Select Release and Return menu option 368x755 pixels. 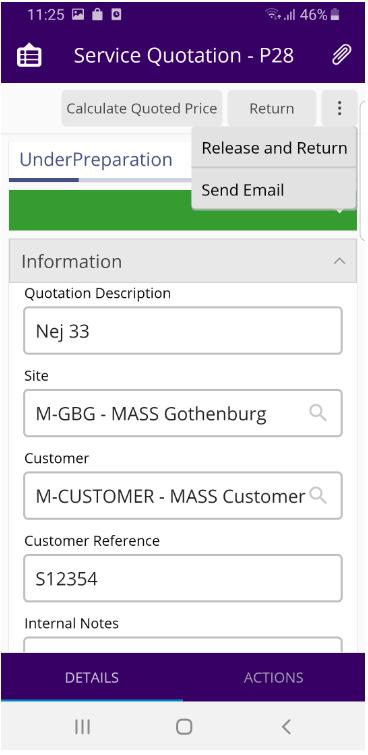[274, 148]
